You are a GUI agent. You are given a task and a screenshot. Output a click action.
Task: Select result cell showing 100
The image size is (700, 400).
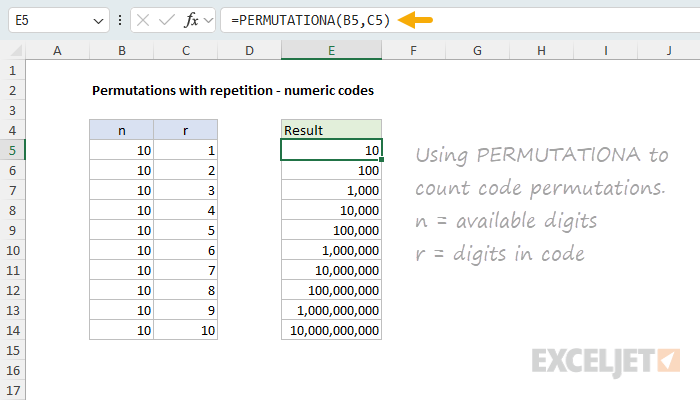pos(331,170)
